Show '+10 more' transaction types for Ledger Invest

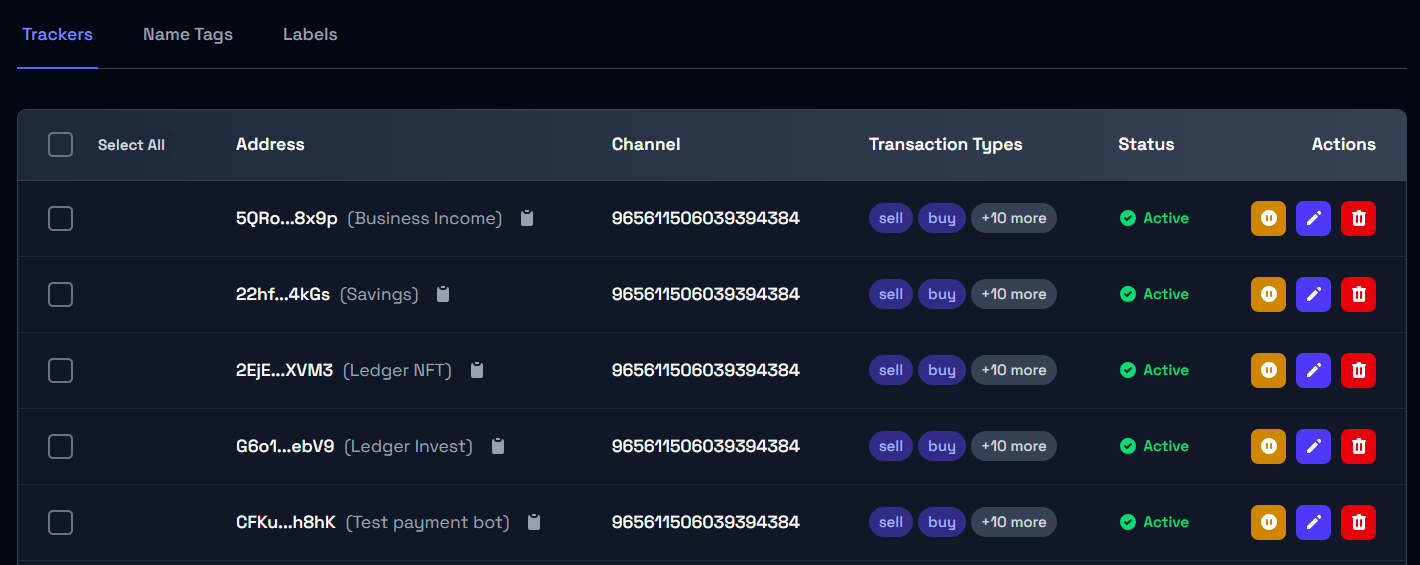tap(1013, 446)
